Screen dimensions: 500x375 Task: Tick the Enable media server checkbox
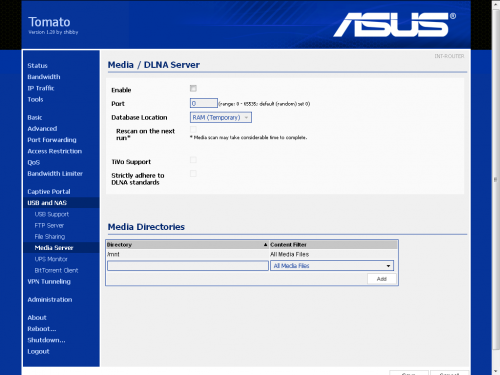193,88
